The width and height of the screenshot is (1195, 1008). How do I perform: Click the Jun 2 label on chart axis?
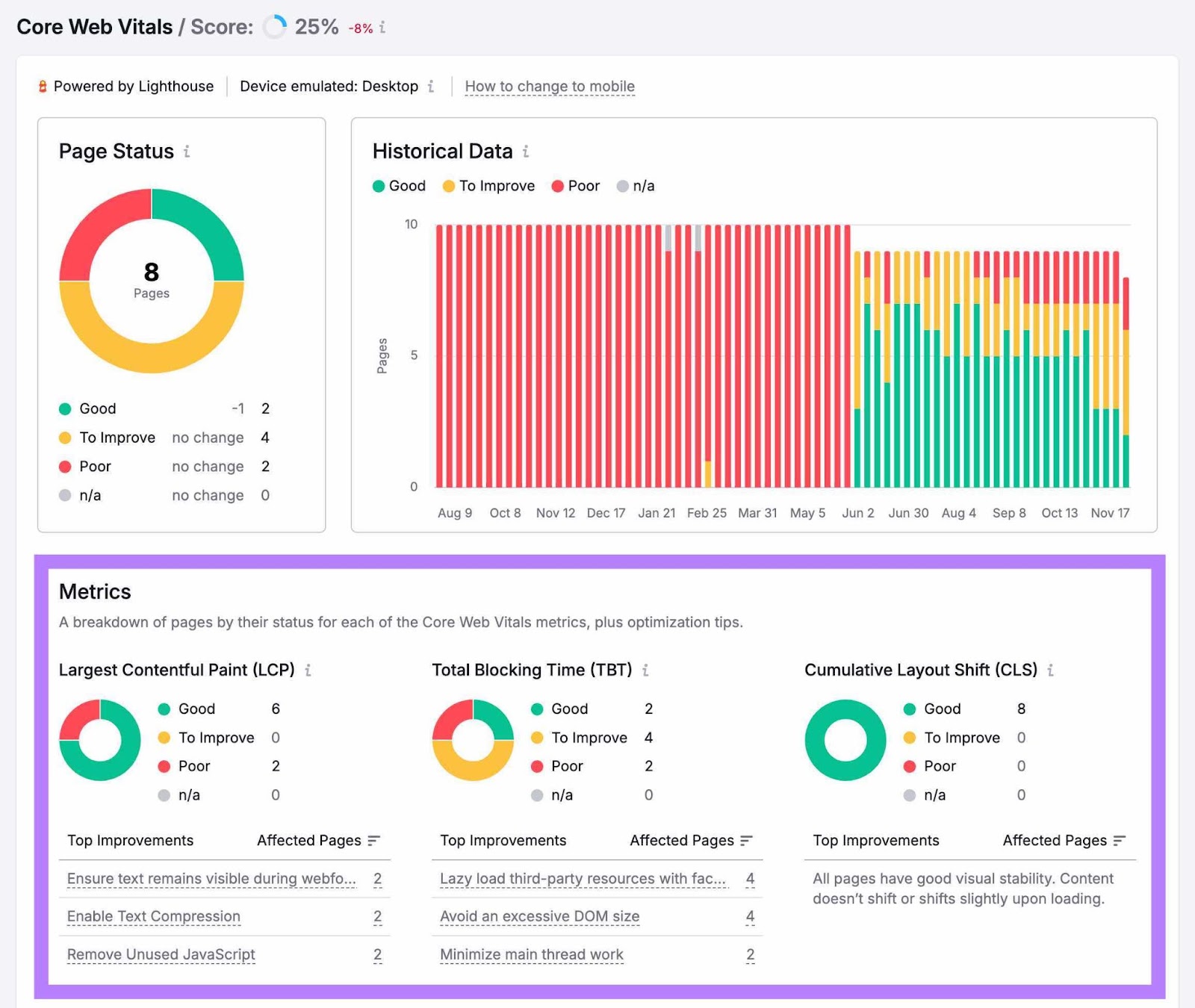click(x=857, y=513)
